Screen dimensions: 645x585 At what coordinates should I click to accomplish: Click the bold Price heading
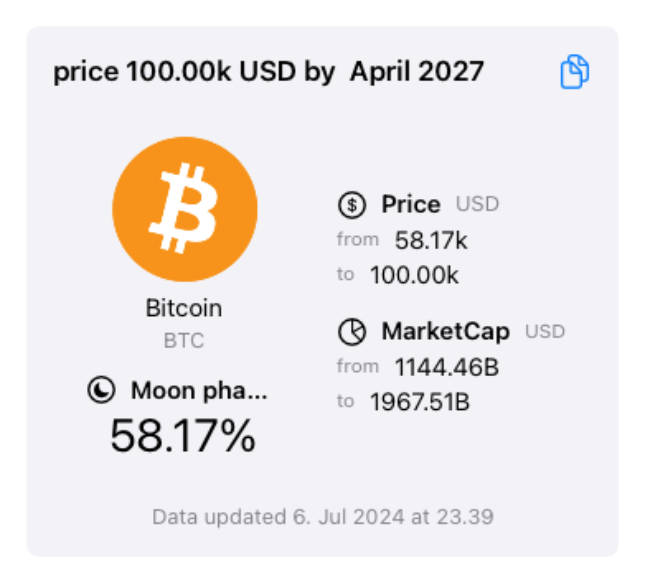click(410, 205)
